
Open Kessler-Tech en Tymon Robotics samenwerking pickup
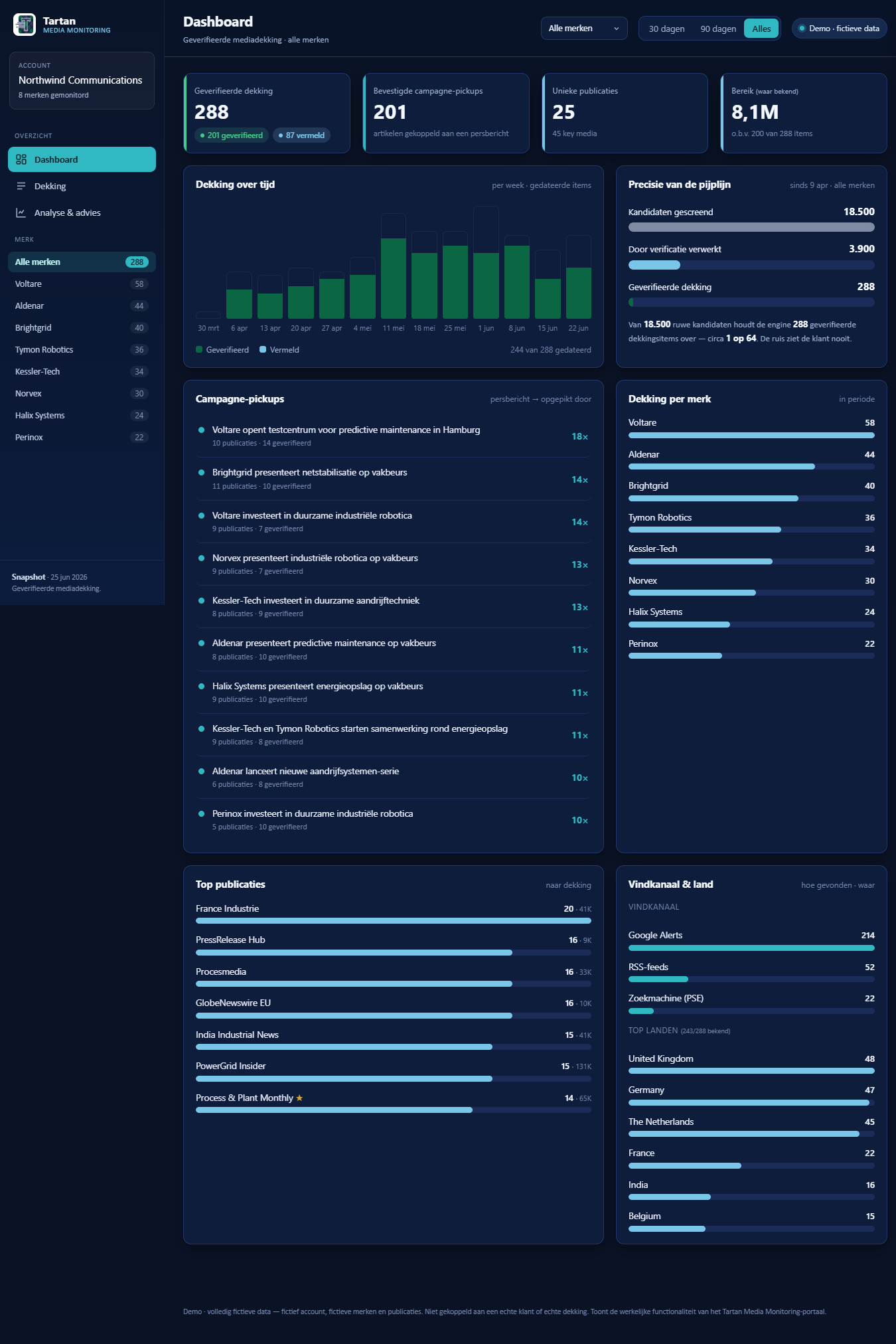click(x=394, y=735)
